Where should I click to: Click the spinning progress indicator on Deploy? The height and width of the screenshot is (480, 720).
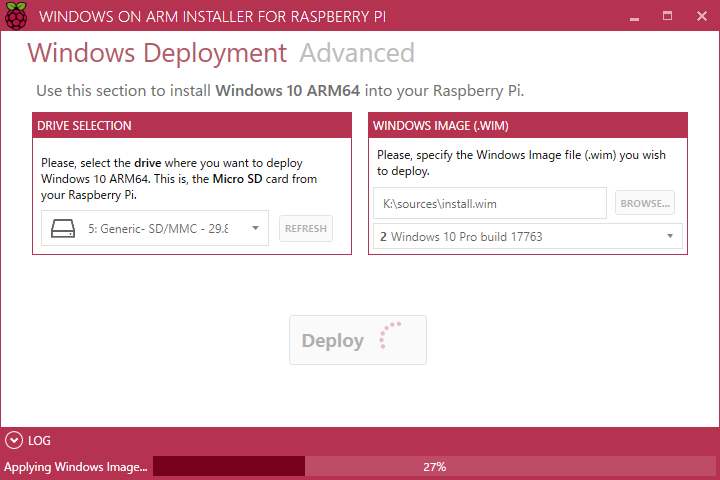[389, 335]
